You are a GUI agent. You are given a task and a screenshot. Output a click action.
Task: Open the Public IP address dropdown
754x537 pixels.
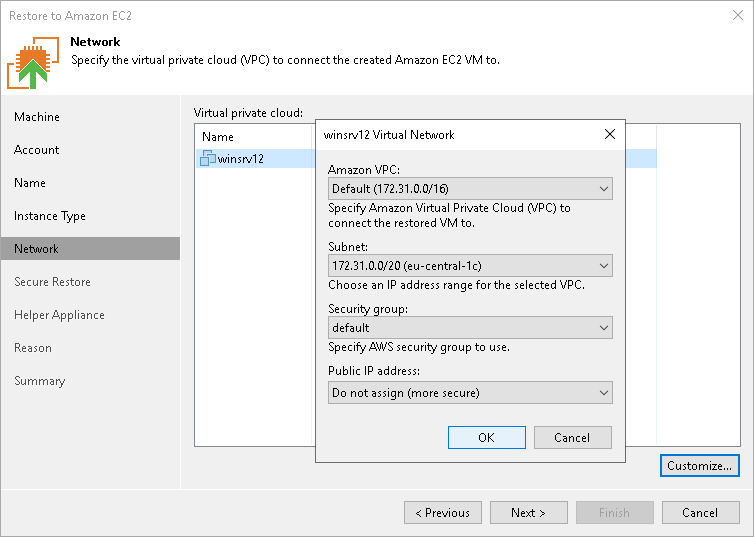click(x=470, y=393)
